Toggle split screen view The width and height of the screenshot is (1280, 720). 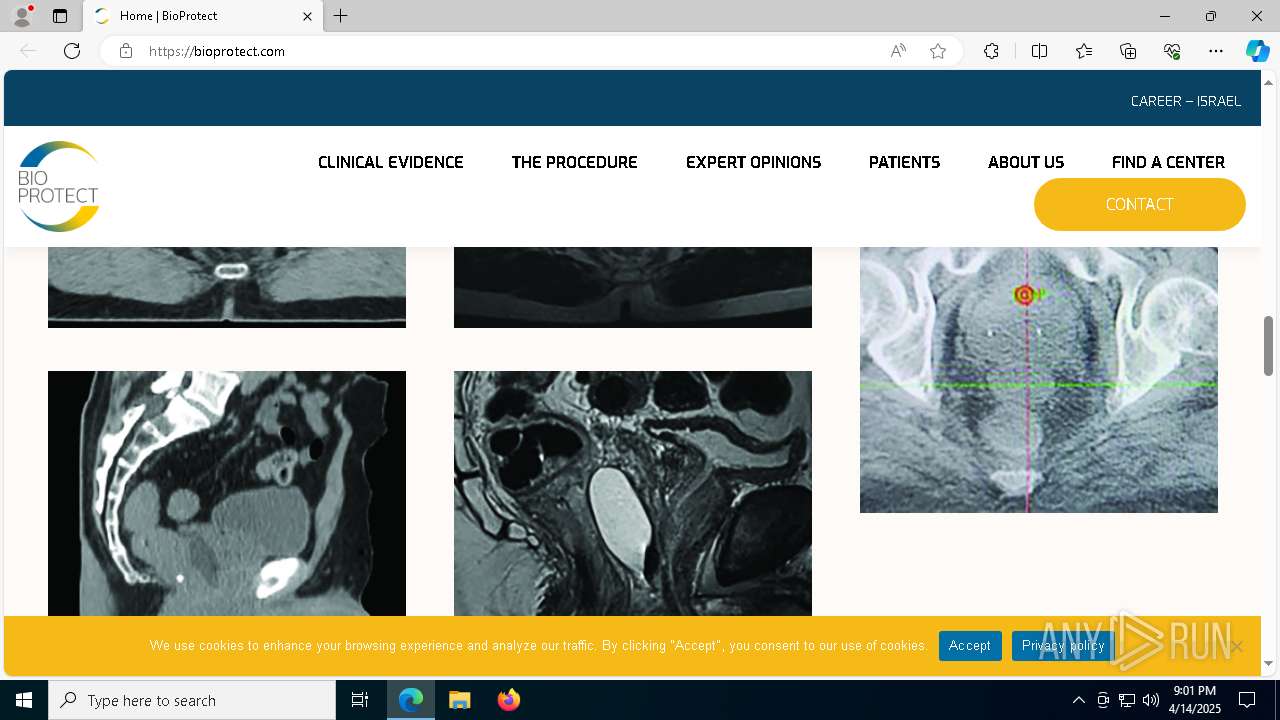tap(1039, 51)
